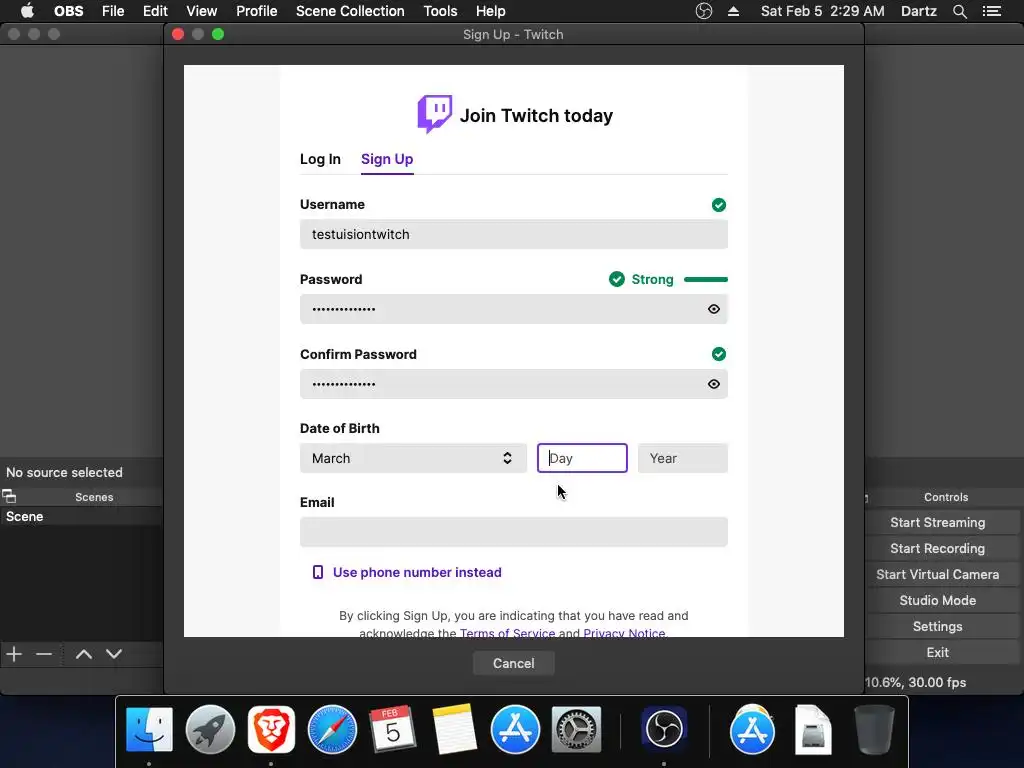Open Finder from the Dock
This screenshot has height=768, width=1024.
coord(149,729)
